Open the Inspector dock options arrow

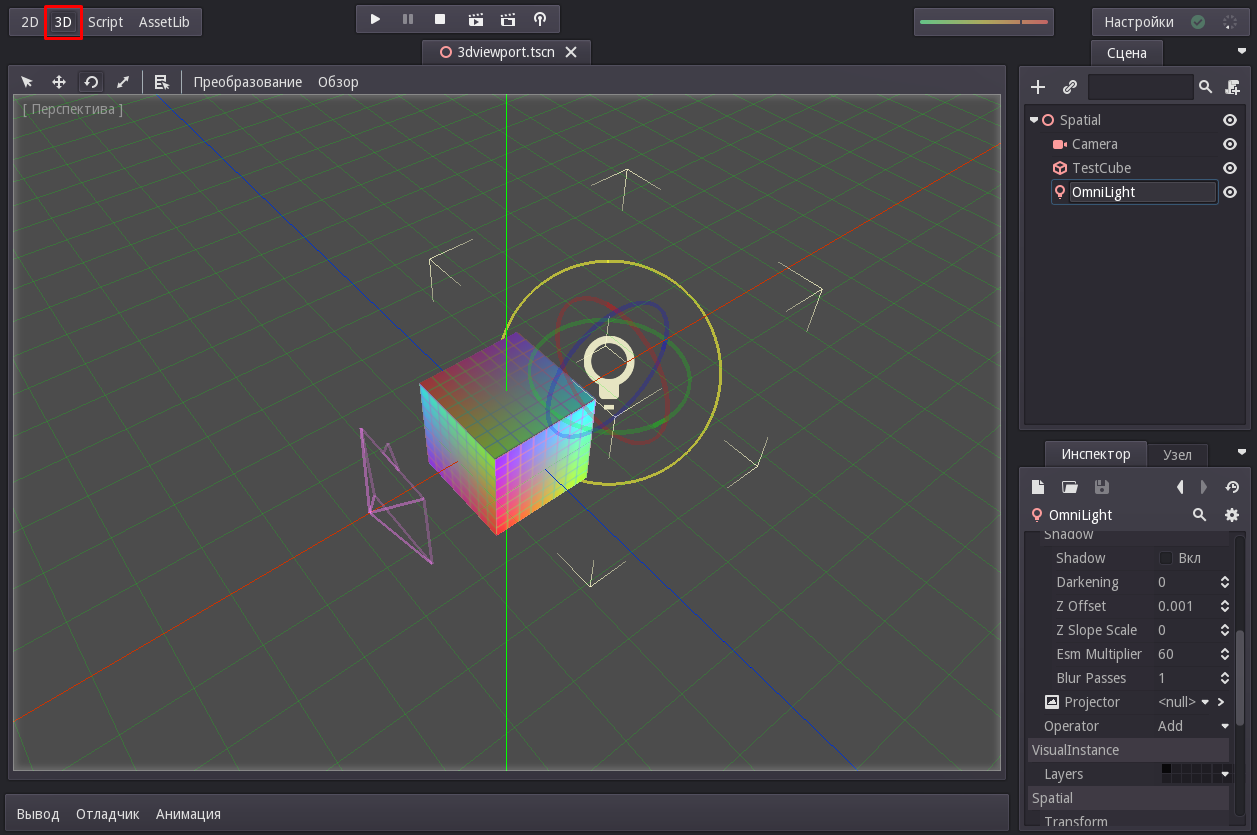point(1242,452)
